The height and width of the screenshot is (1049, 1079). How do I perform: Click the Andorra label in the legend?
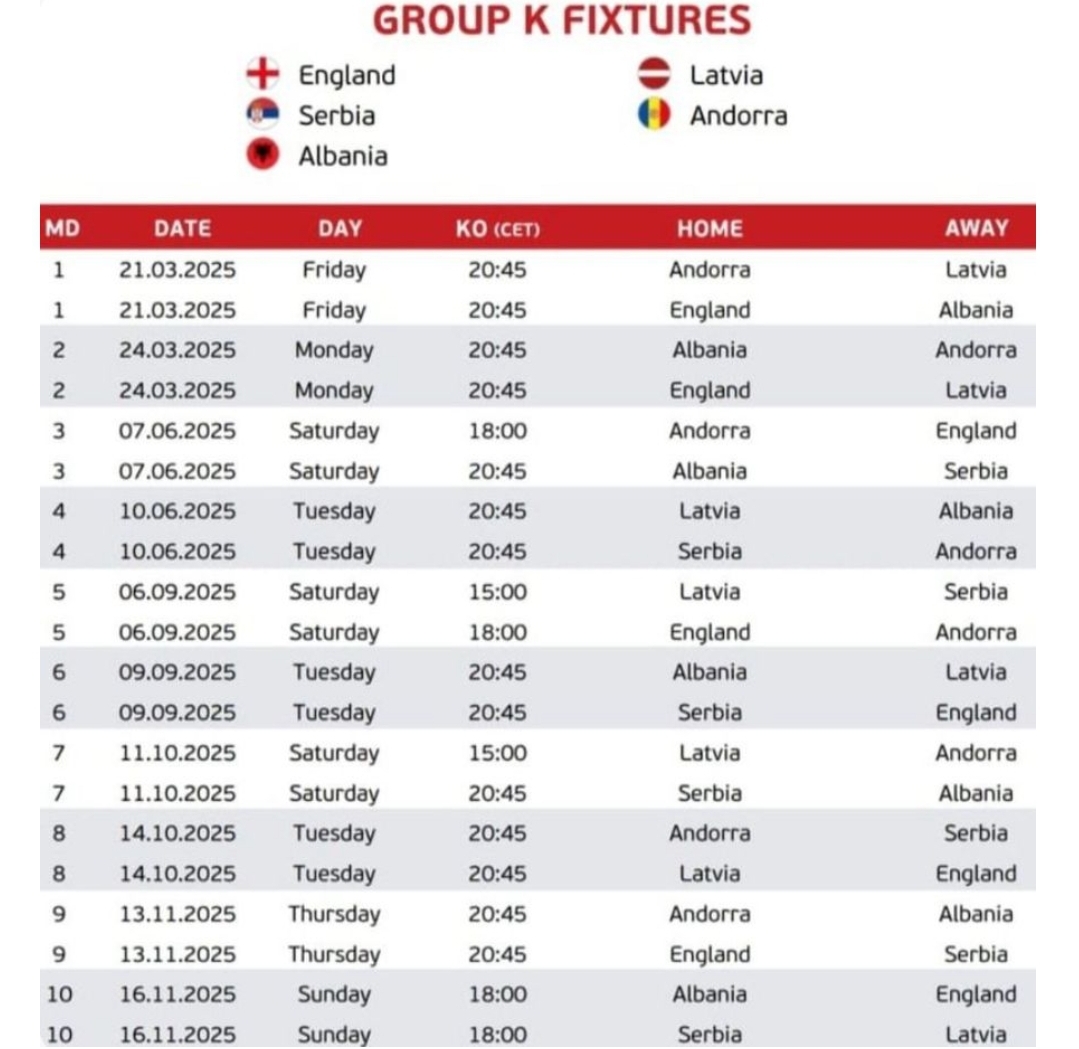738,115
